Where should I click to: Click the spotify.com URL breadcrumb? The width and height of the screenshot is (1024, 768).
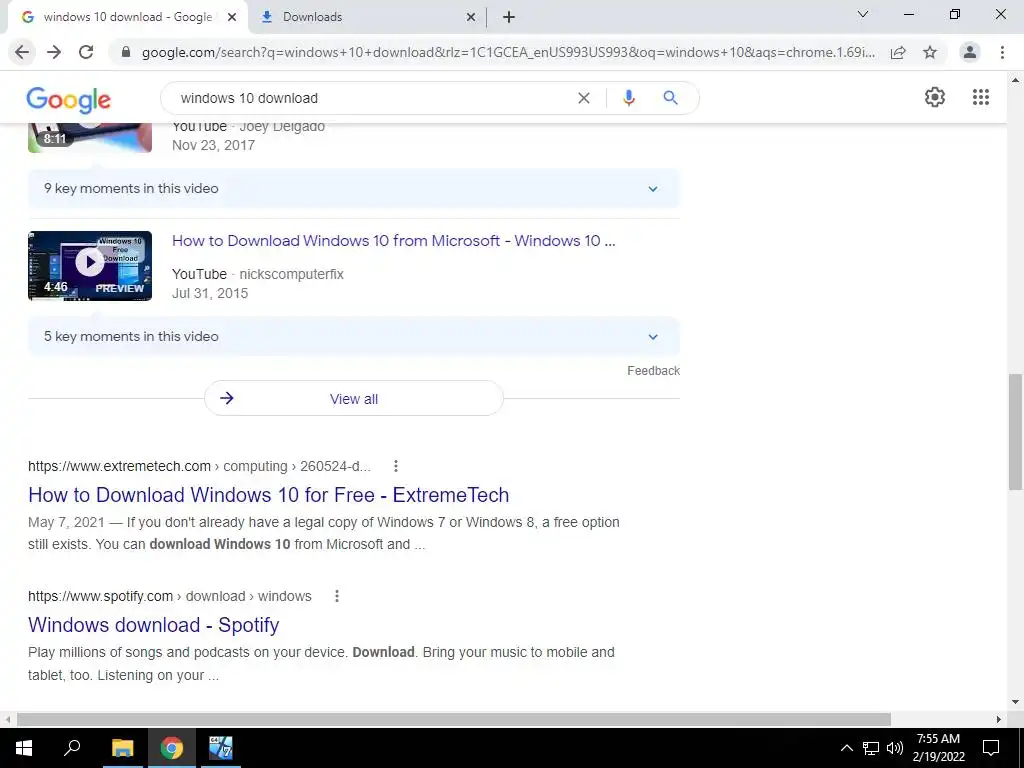tap(170, 596)
